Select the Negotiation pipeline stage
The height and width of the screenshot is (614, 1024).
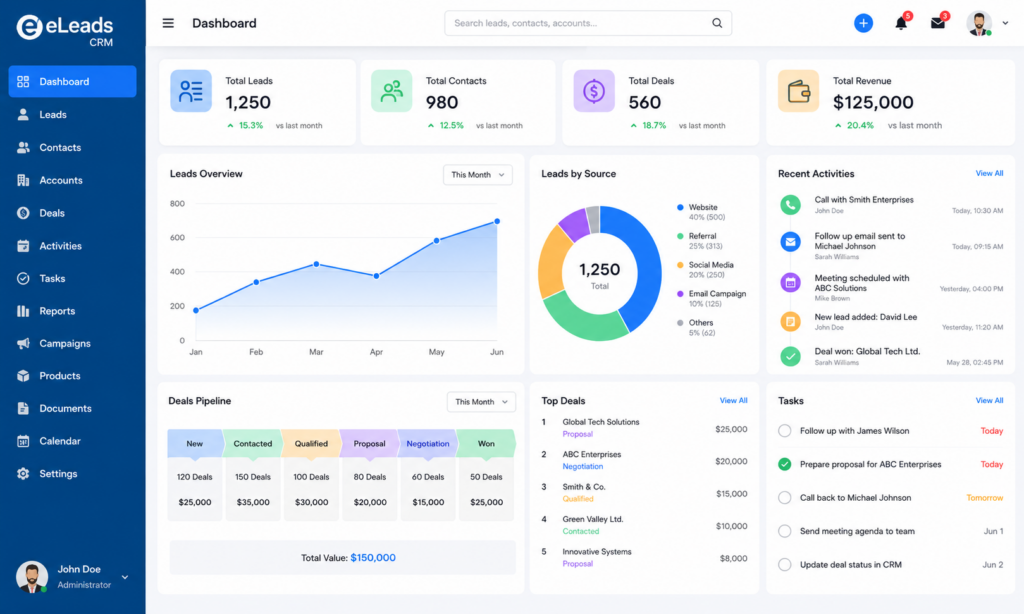(x=428, y=444)
